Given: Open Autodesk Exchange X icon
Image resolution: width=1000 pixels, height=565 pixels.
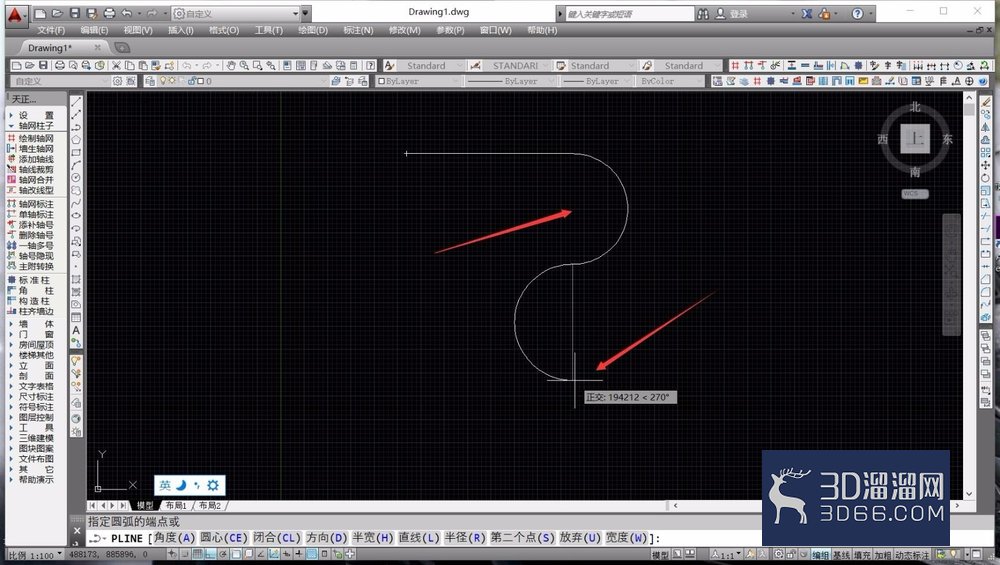Looking at the screenshot, I should coord(807,13).
